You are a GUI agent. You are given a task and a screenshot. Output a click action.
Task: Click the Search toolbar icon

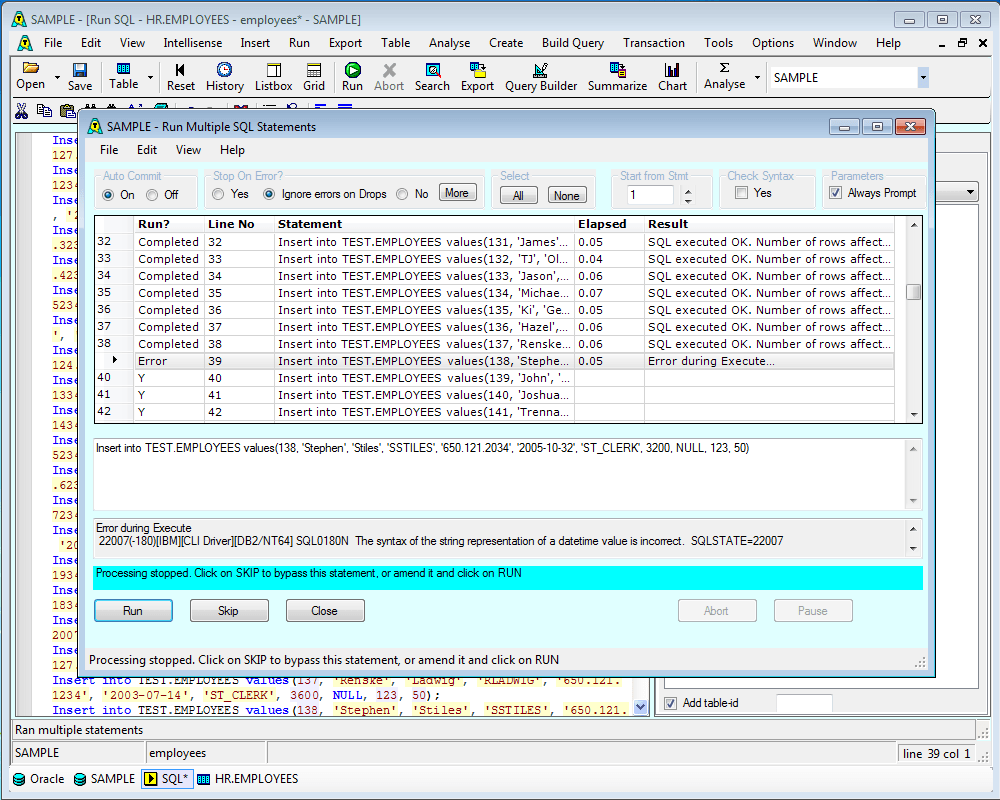click(x=432, y=77)
